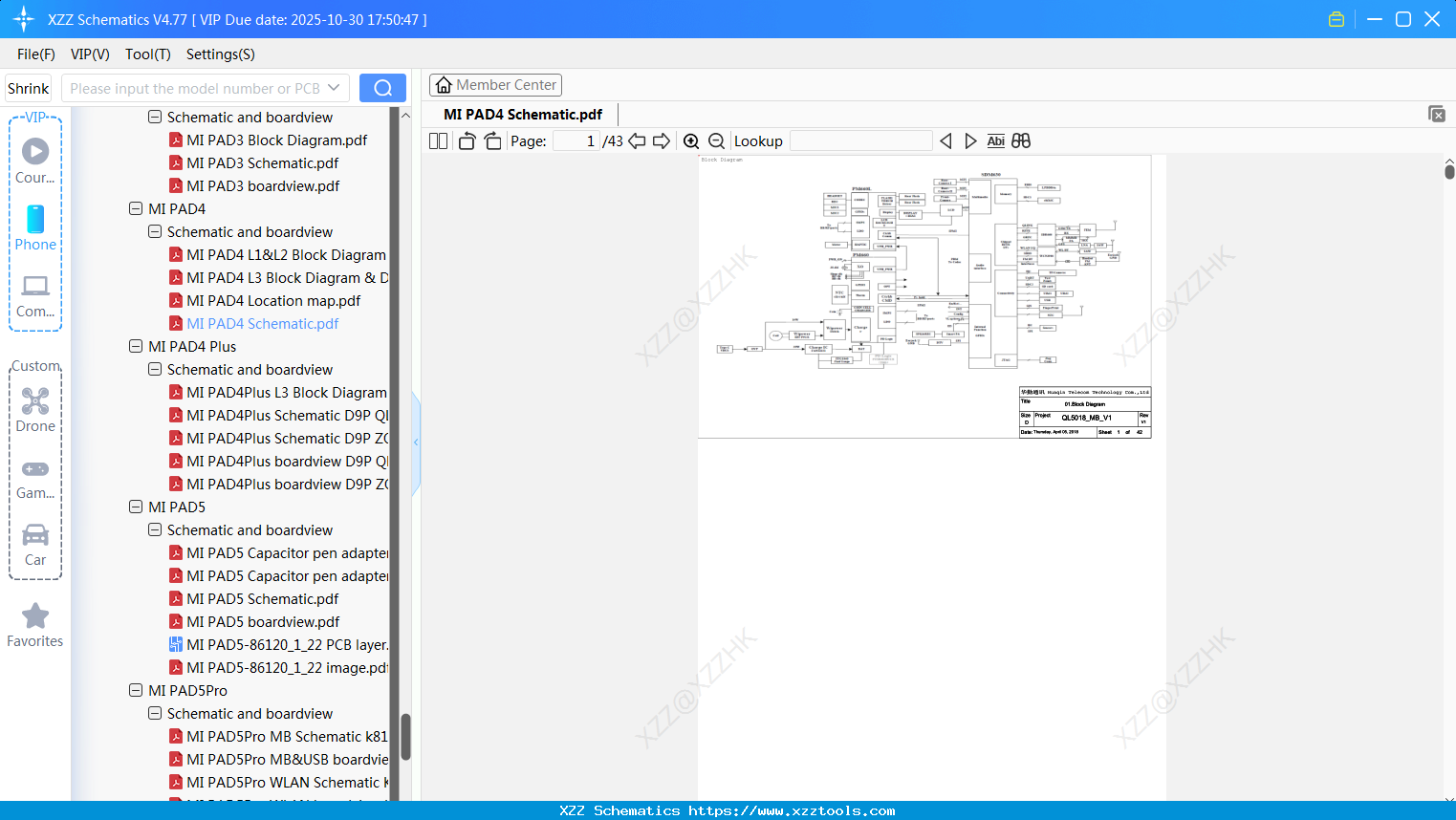Zoom in on the schematic
Image resolution: width=1456 pixels, height=820 pixels.
pyautogui.click(x=690, y=140)
